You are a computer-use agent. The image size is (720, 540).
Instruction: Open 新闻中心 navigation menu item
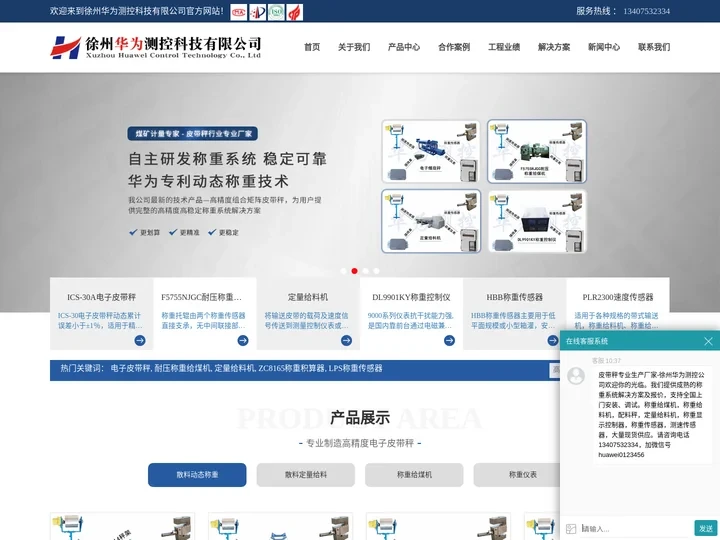point(604,47)
